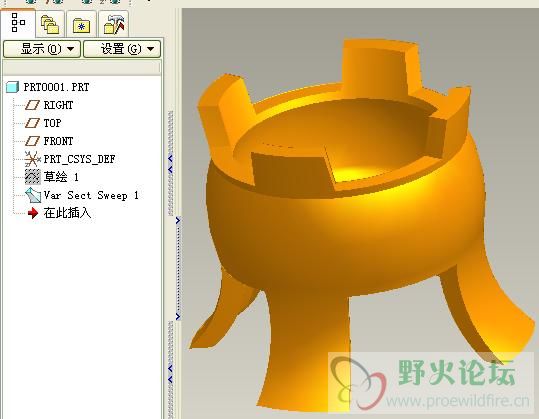The image size is (539, 419).
Task: Open the Connections tab with hammer icon
Action: point(113,24)
